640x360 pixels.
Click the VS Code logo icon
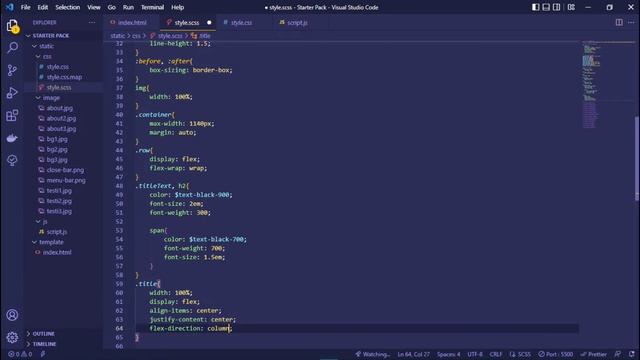click(x=9, y=7)
